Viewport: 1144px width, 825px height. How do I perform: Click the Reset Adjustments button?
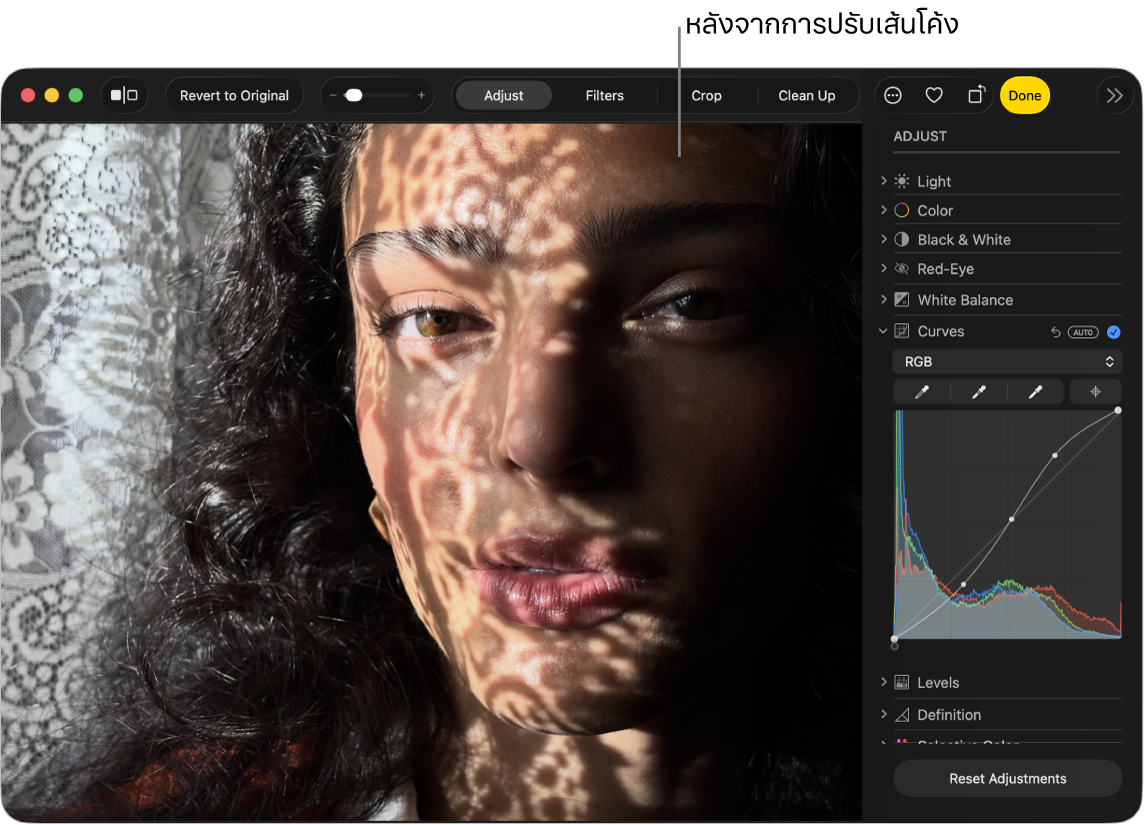click(1007, 779)
